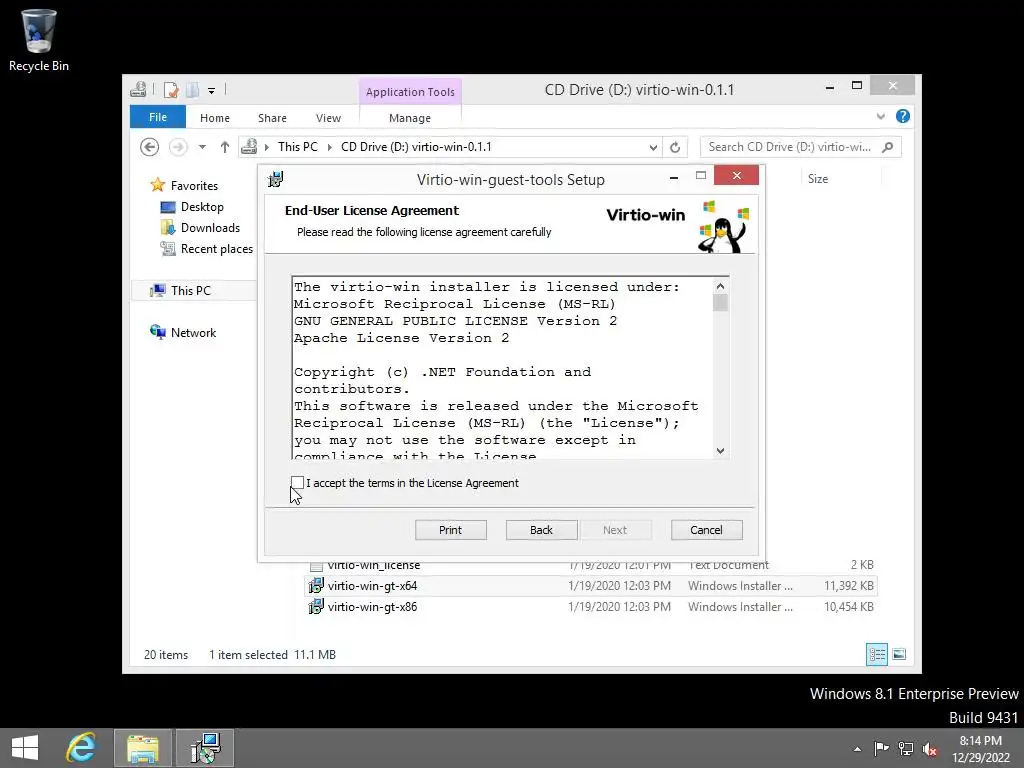The width and height of the screenshot is (1024, 768).
Task: Select the virtio-win_license text document
Action: click(x=590, y=566)
